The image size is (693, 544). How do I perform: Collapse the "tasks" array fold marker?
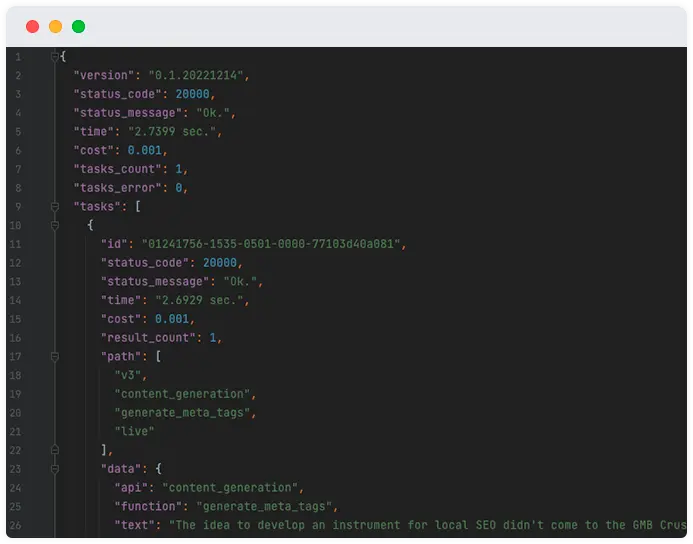click(x=55, y=206)
